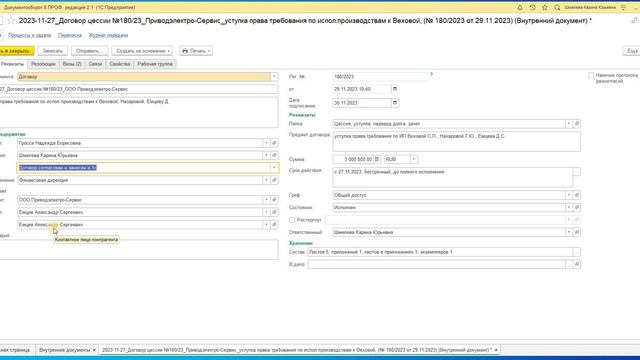Expand Финансовая дирекция dropdown arrow
This screenshot has height=360, width=640.
tap(266, 180)
